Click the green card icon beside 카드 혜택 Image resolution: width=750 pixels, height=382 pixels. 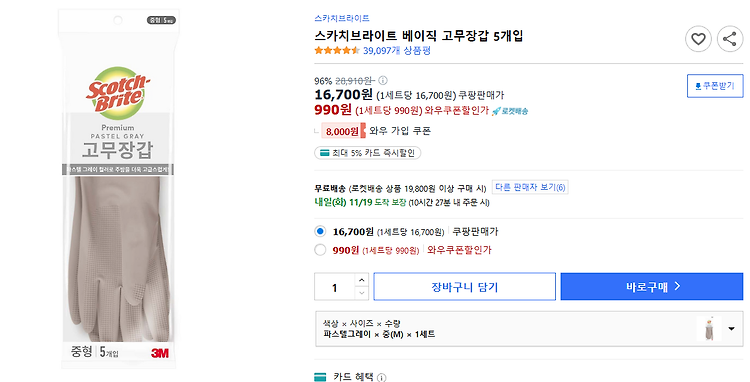pos(320,377)
